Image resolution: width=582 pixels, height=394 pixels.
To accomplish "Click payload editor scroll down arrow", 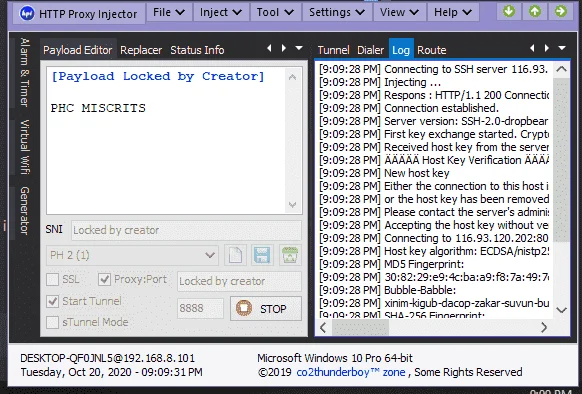I will (x=292, y=205).
